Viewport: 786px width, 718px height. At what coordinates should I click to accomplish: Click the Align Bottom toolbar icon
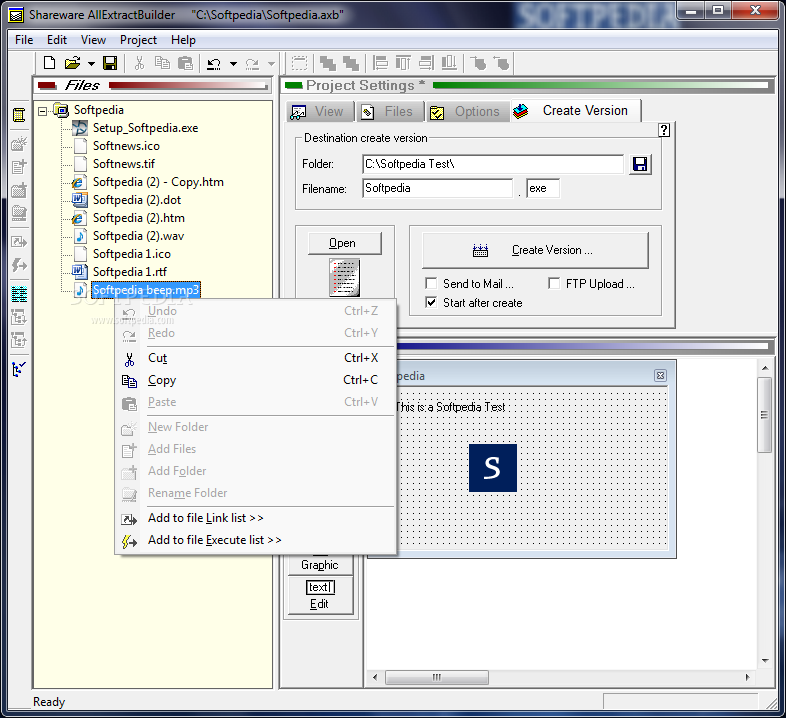click(449, 63)
